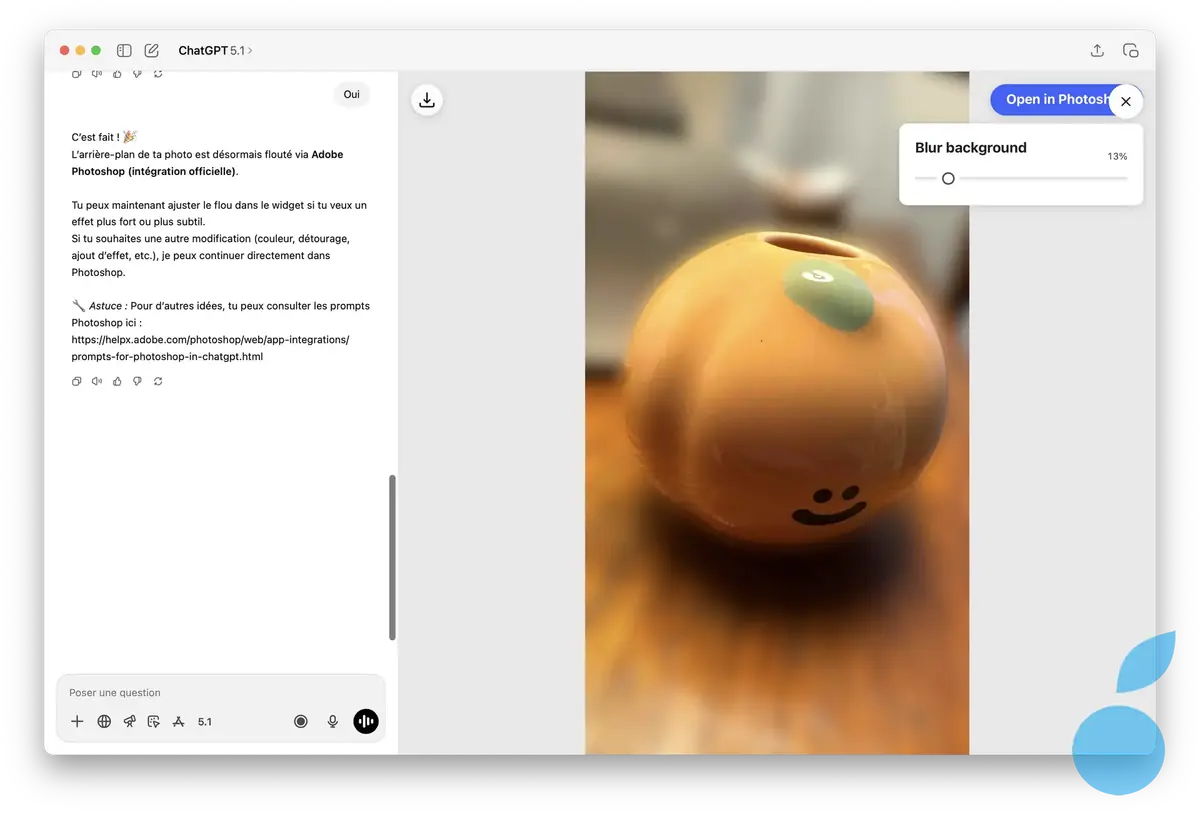Enable web search with the globe icon
Screen dimensions: 1200x813
(x=104, y=721)
